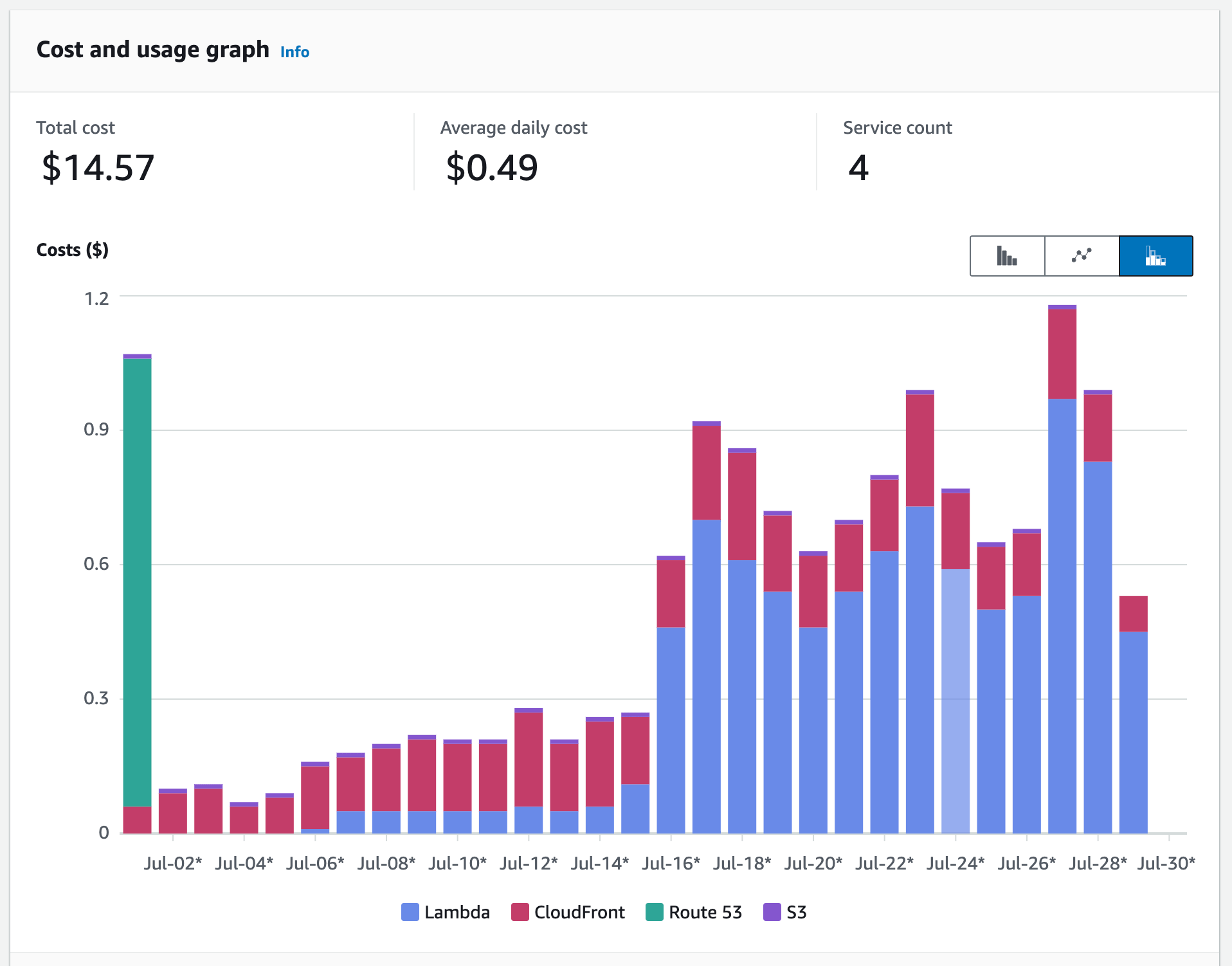Image resolution: width=1232 pixels, height=966 pixels.
Task: Select the tall green Route 53 bar
Action: point(138,582)
